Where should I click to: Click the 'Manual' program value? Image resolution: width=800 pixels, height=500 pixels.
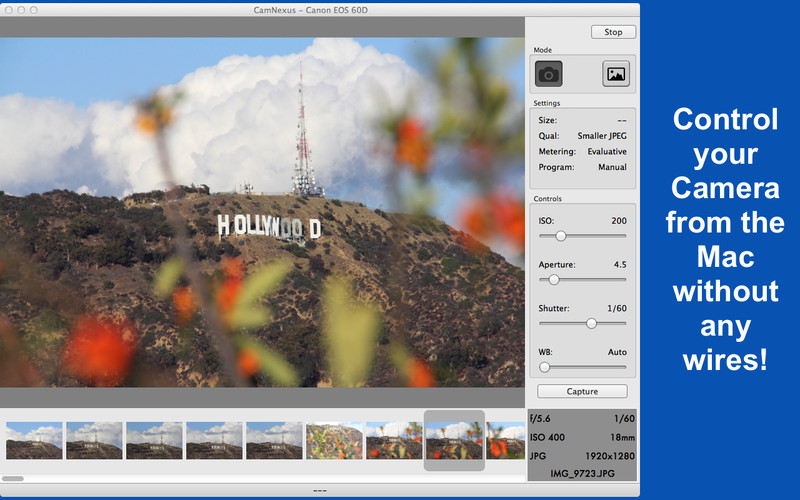[x=612, y=167]
